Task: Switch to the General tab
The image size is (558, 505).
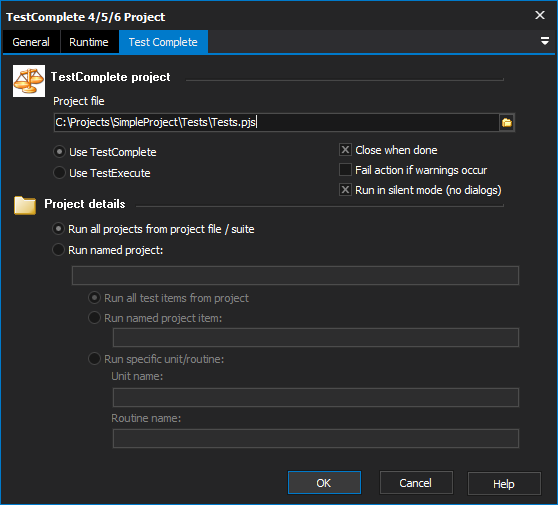Action: point(31,42)
